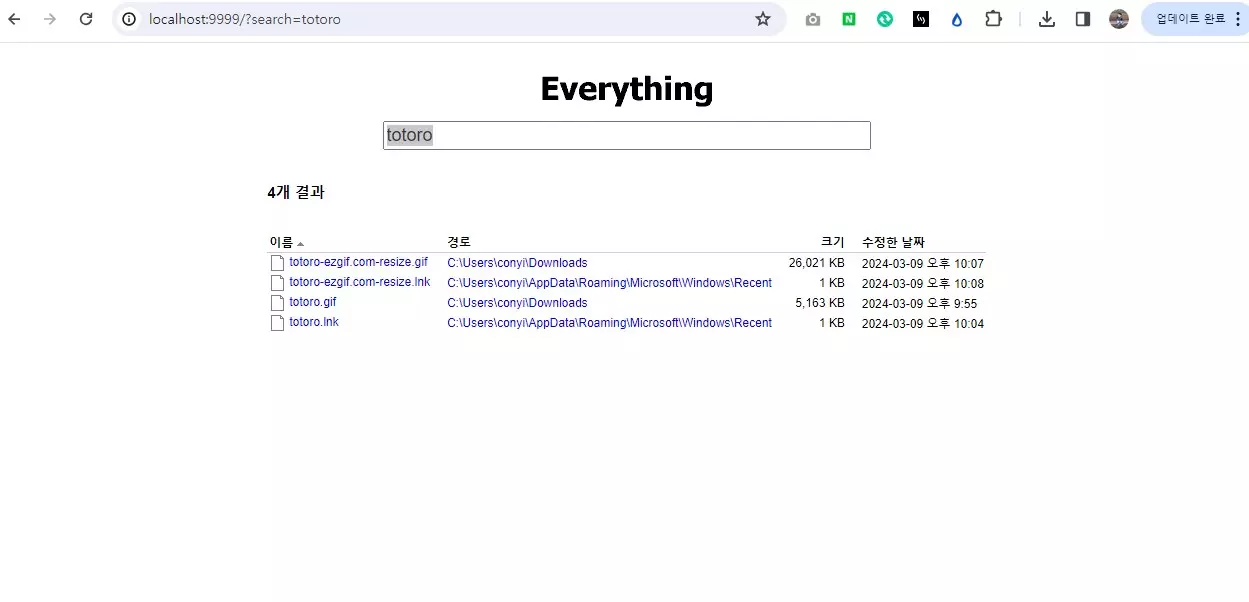Show browser downloads
This screenshot has width=1249, height=602.
click(1047, 19)
